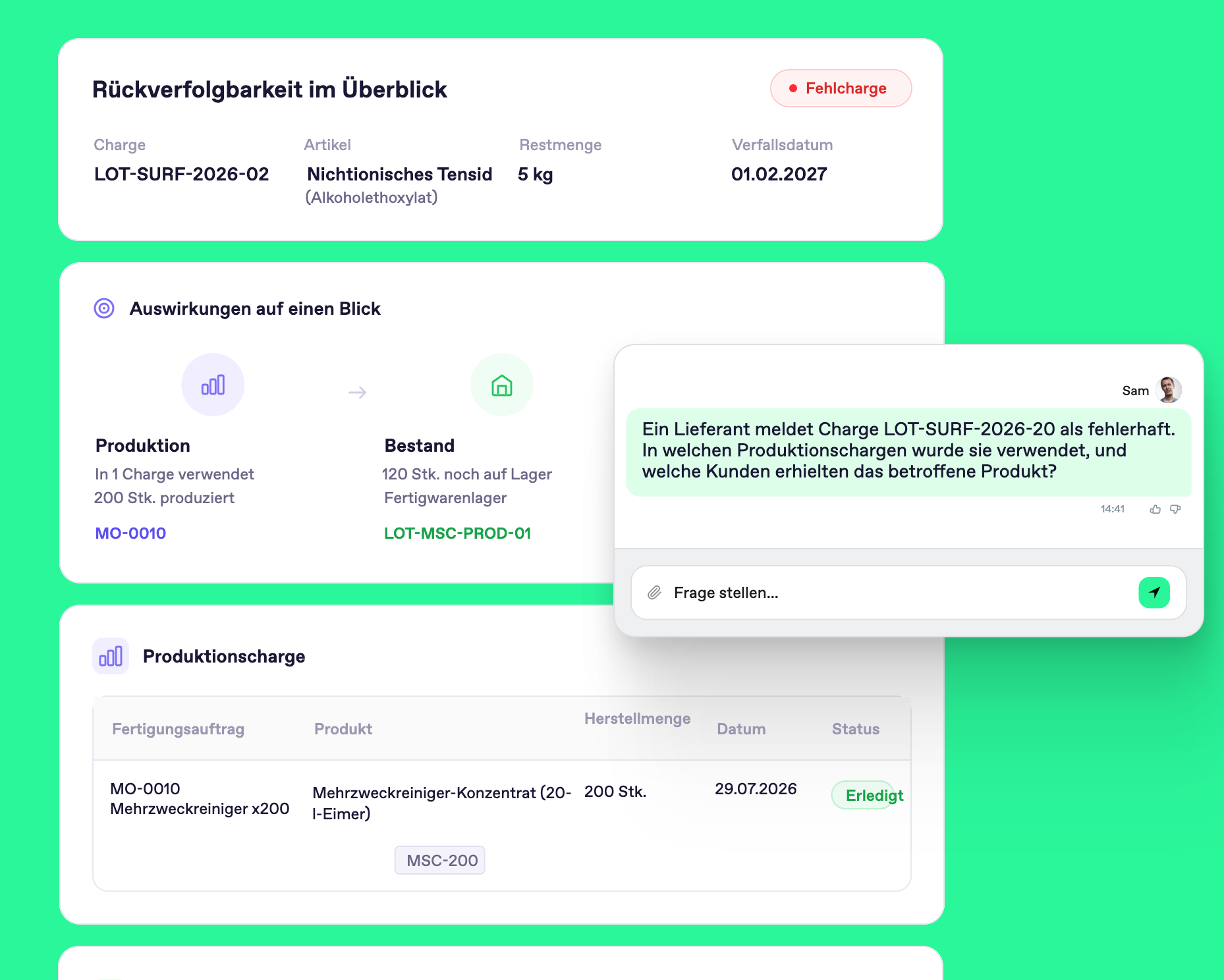
Task: Select the charge number LOT-SURF-2026-02
Action: 181,174
